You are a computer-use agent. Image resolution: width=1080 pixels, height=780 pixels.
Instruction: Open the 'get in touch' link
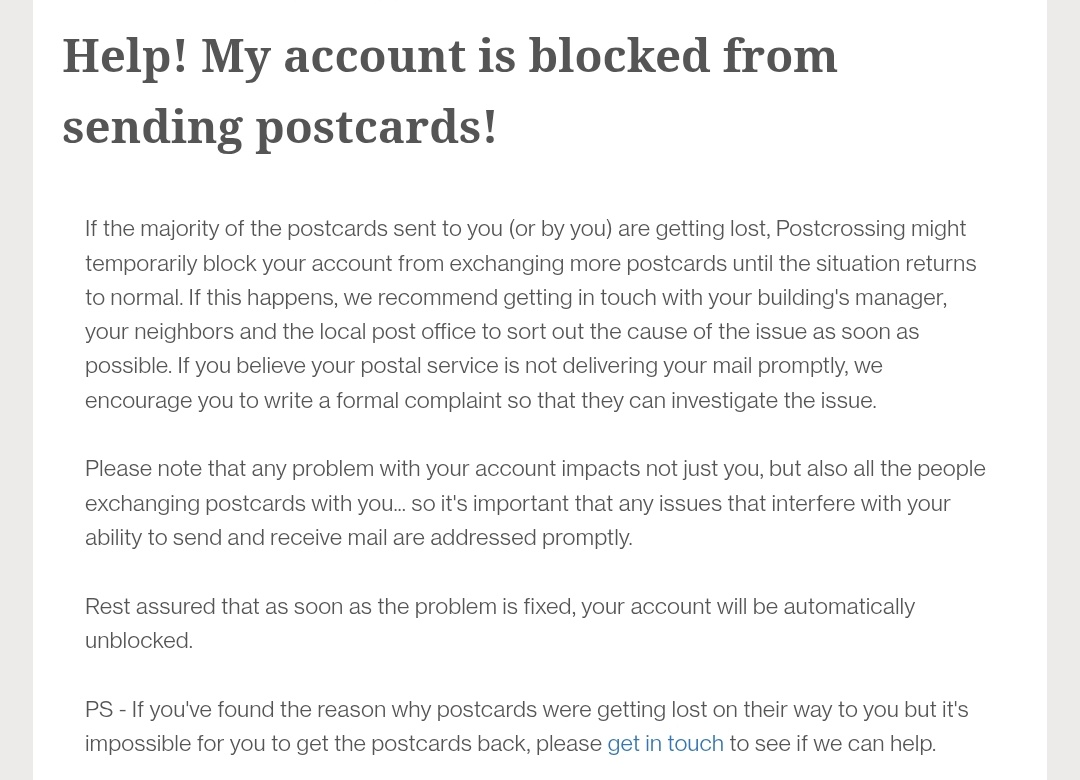(665, 743)
